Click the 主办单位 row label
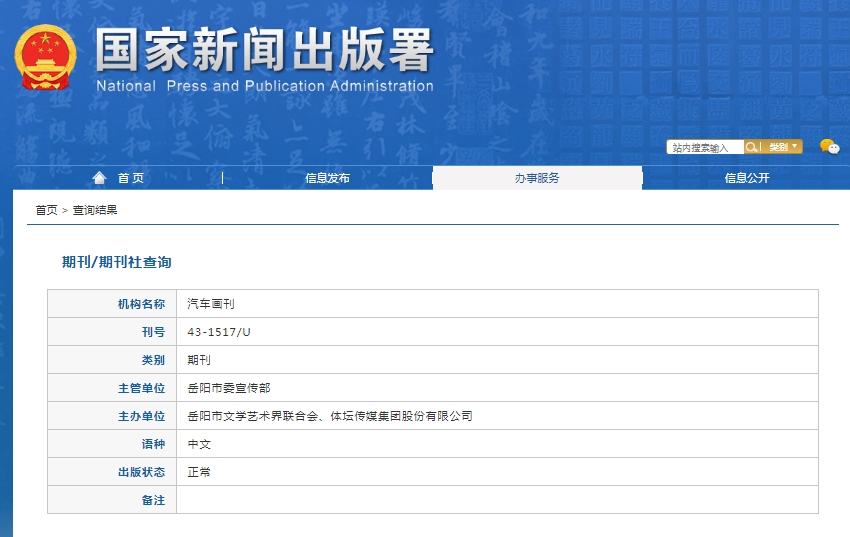Viewport: 850px width, 537px height. pyautogui.click(x=141, y=416)
